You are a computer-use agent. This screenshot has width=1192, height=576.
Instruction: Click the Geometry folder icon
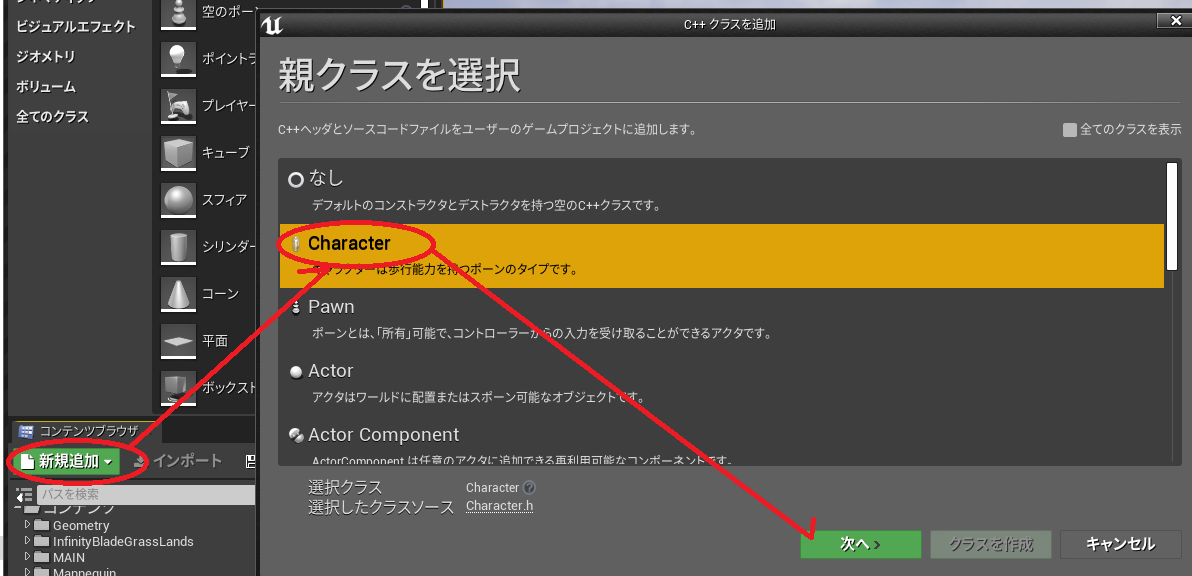(x=41, y=525)
